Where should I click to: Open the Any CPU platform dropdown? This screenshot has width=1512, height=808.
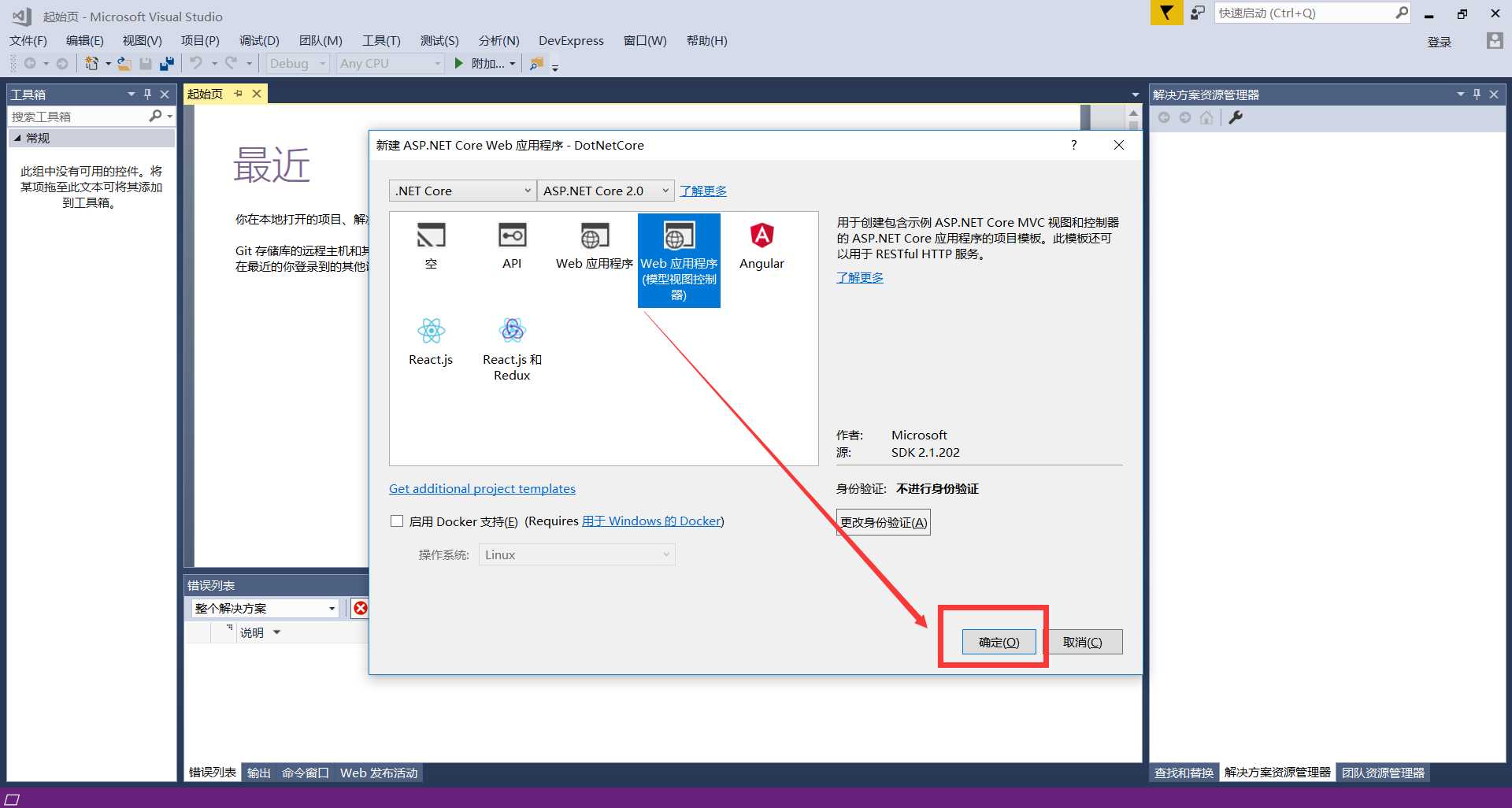[391, 63]
